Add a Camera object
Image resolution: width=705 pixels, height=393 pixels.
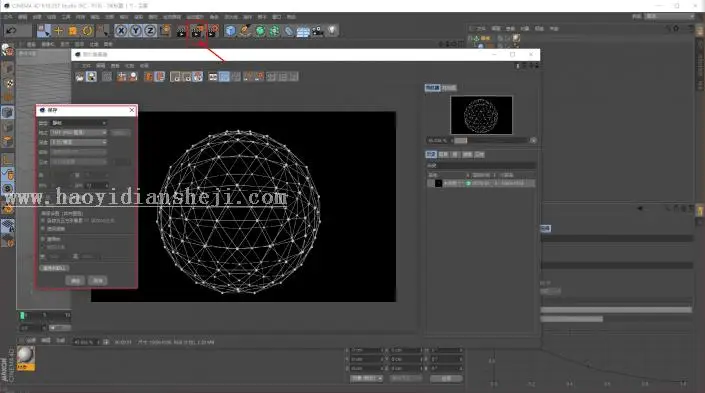pyautogui.click(x=318, y=31)
